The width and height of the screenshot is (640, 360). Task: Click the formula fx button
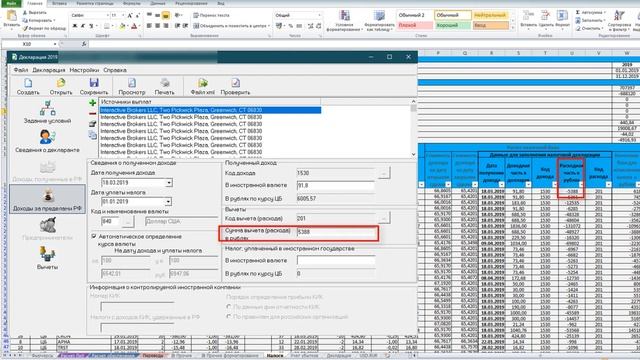pos(84,44)
